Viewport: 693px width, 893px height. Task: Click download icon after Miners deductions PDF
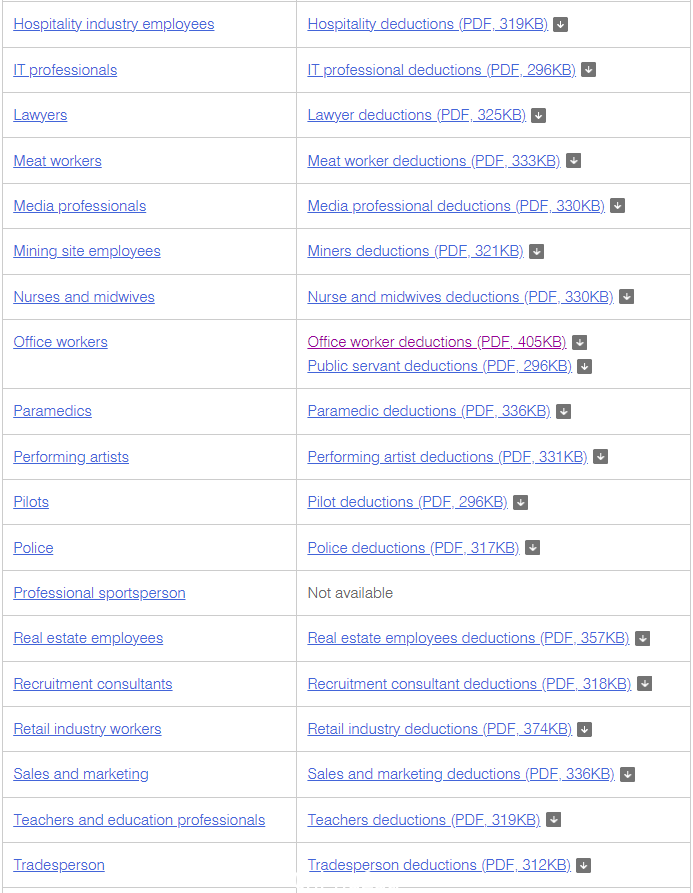(x=536, y=252)
